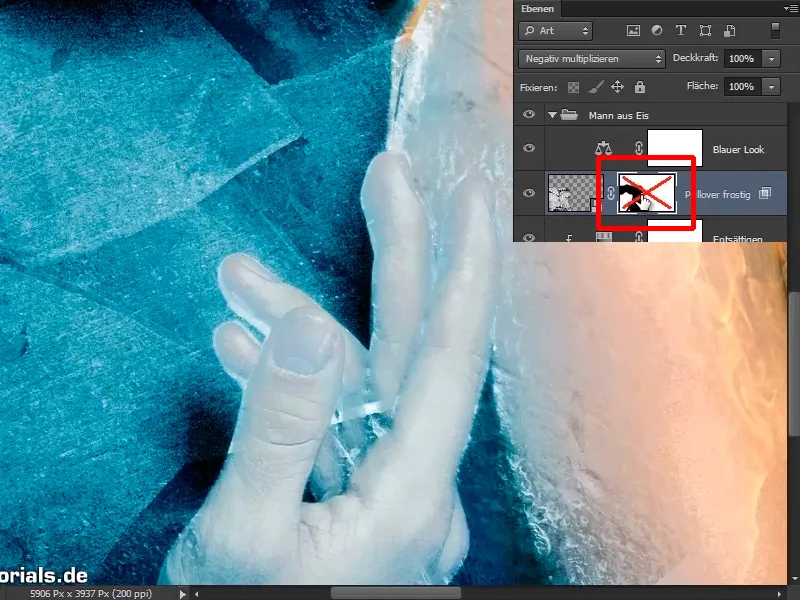This screenshot has height=600, width=800.
Task: Click the vertical scroll down arrow
Action: tap(794, 579)
